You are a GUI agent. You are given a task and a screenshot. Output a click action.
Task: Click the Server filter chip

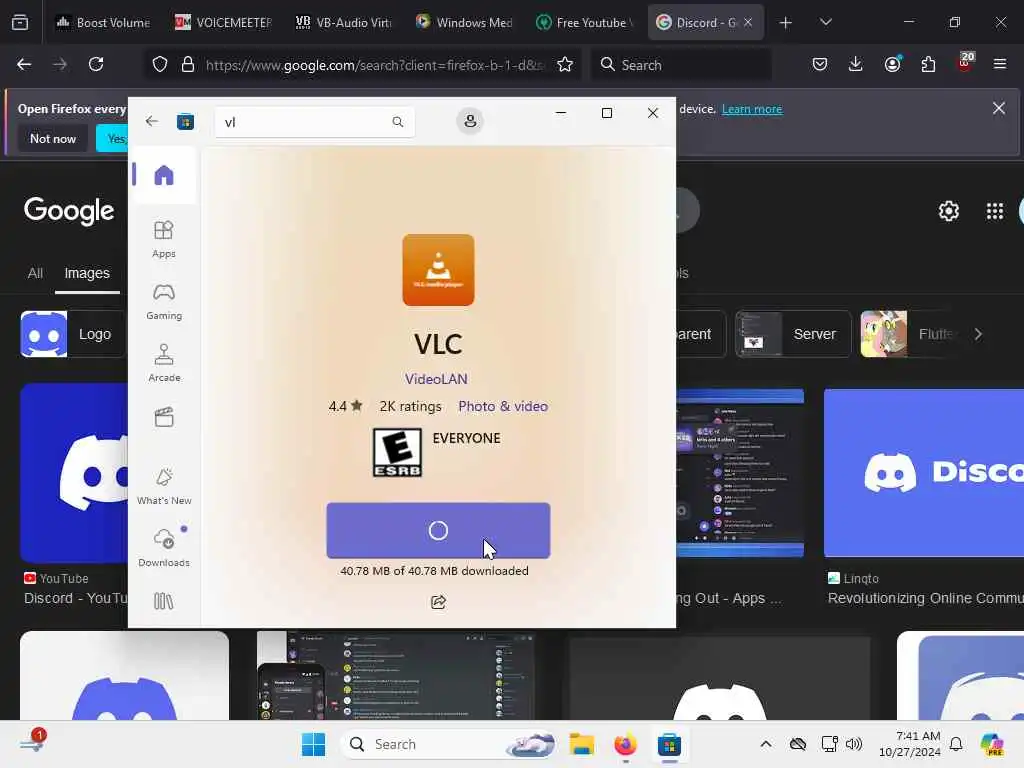coord(793,334)
